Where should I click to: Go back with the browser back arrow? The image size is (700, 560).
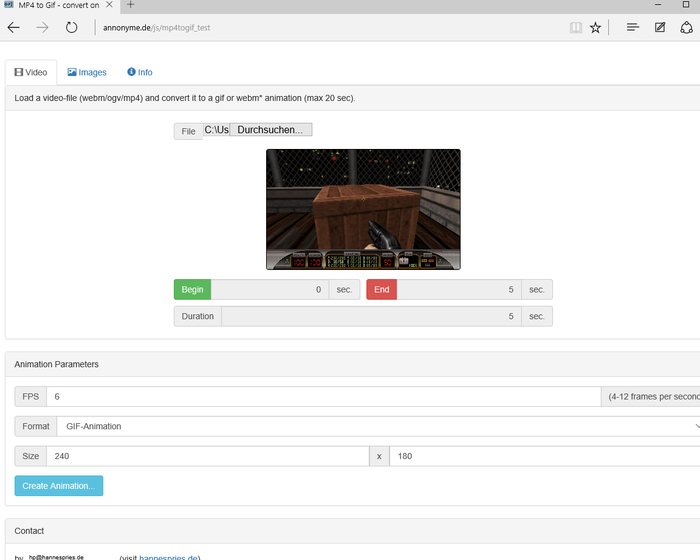pyautogui.click(x=13, y=28)
